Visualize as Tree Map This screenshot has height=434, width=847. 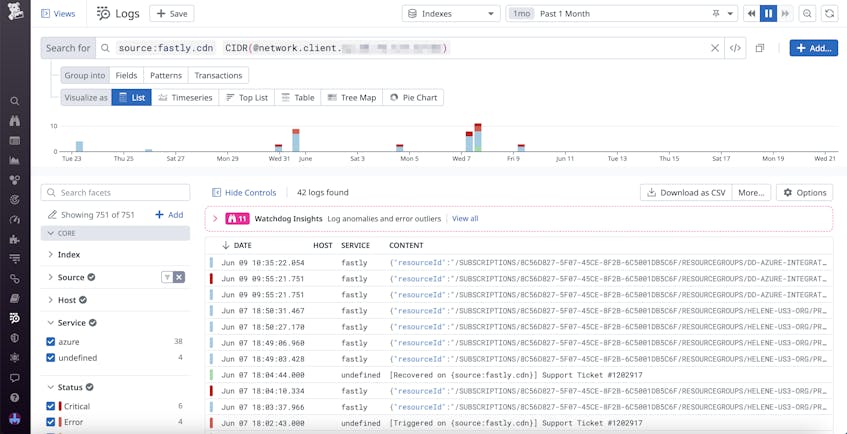tap(352, 98)
